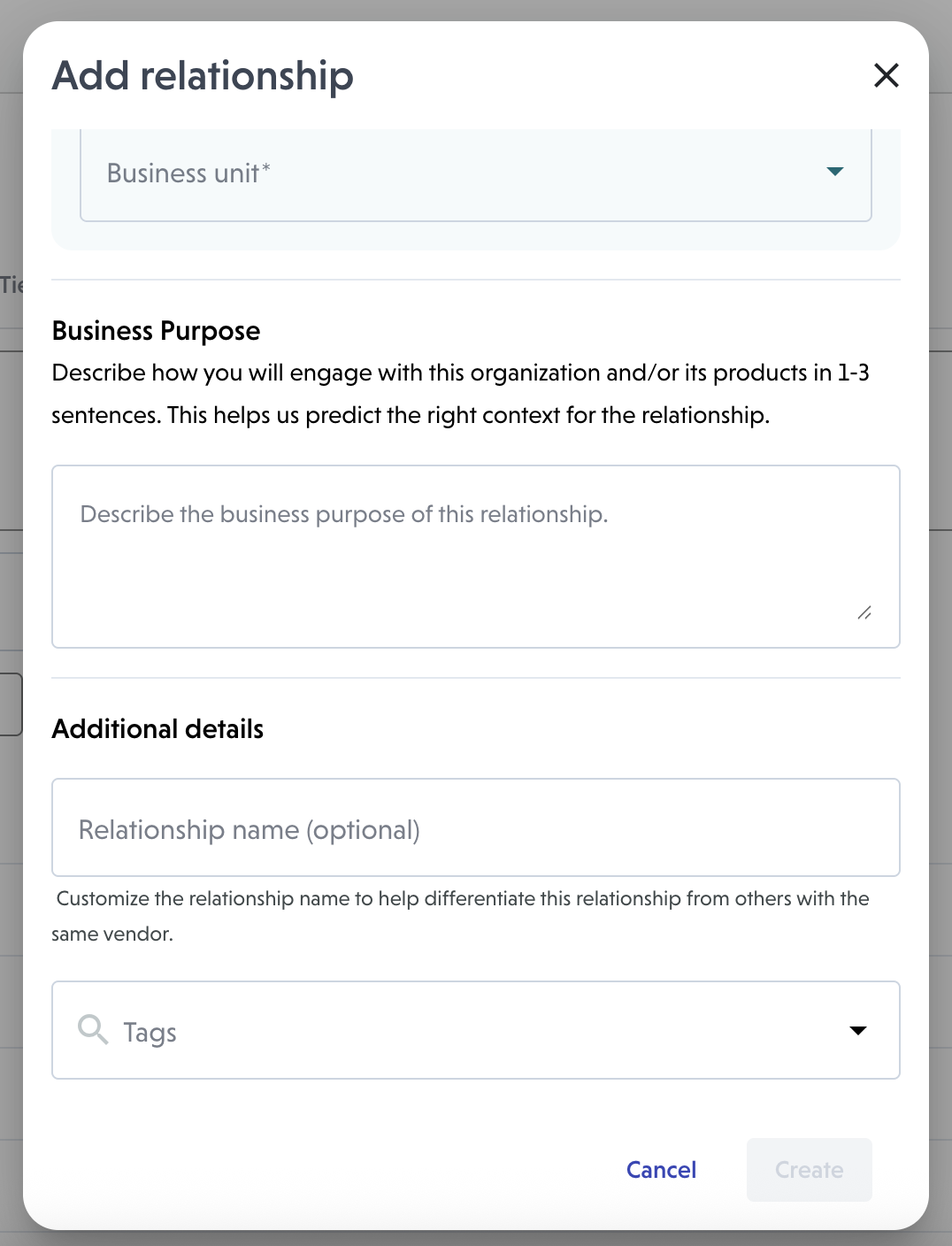The width and height of the screenshot is (952, 1246).
Task: Click the Business Purpose heading
Action: tap(156, 331)
